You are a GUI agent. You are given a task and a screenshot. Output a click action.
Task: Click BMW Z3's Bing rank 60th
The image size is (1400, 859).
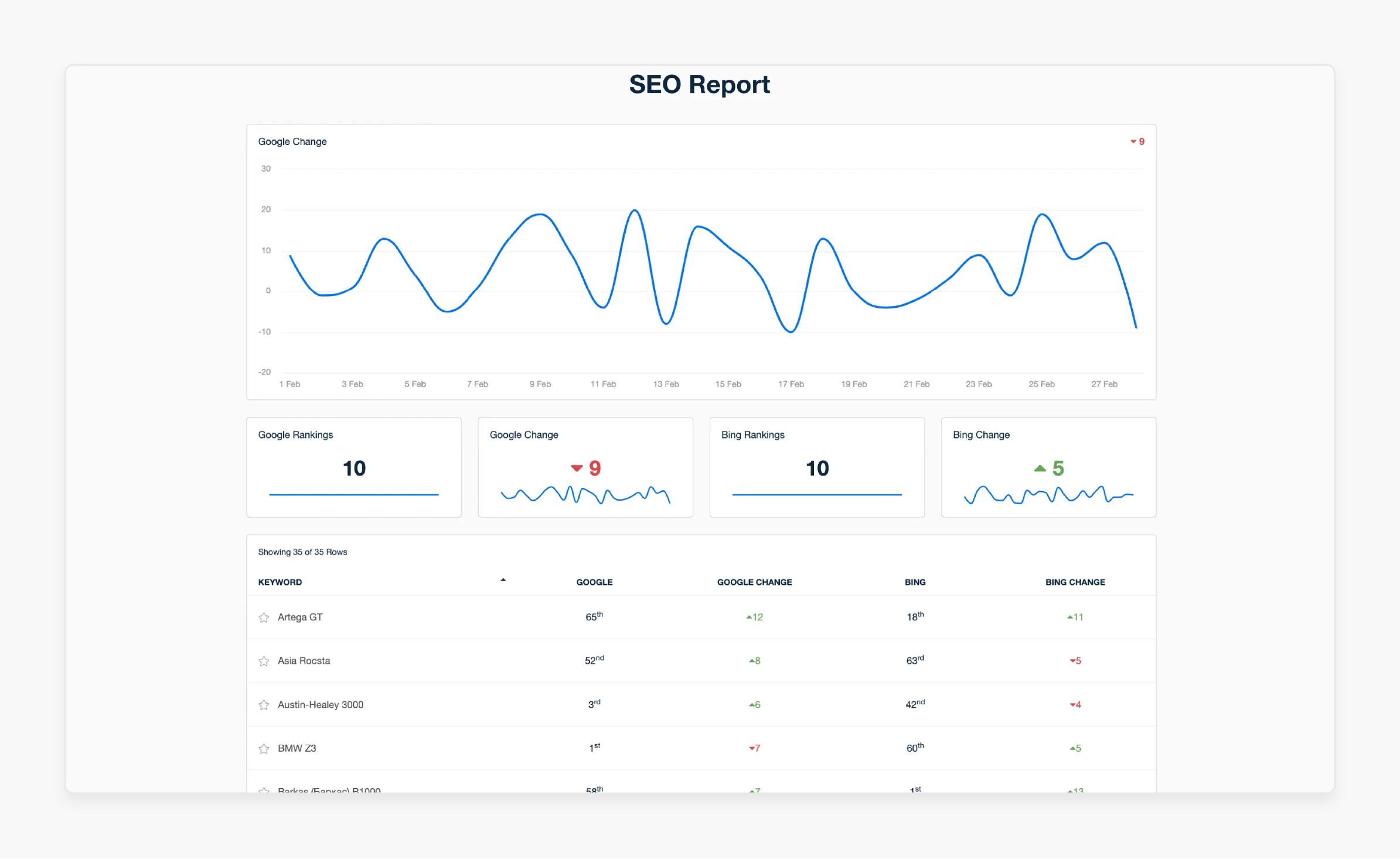tap(915, 748)
